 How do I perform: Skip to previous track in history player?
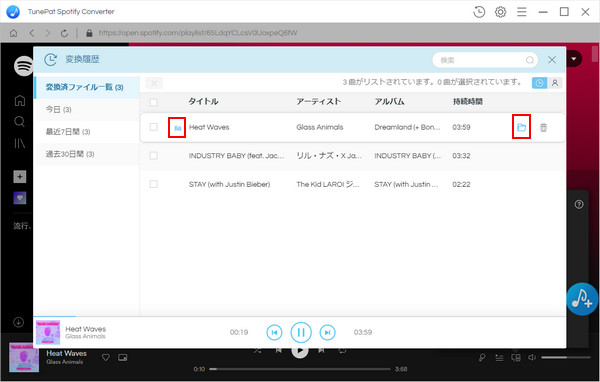pyautogui.click(x=274, y=332)
